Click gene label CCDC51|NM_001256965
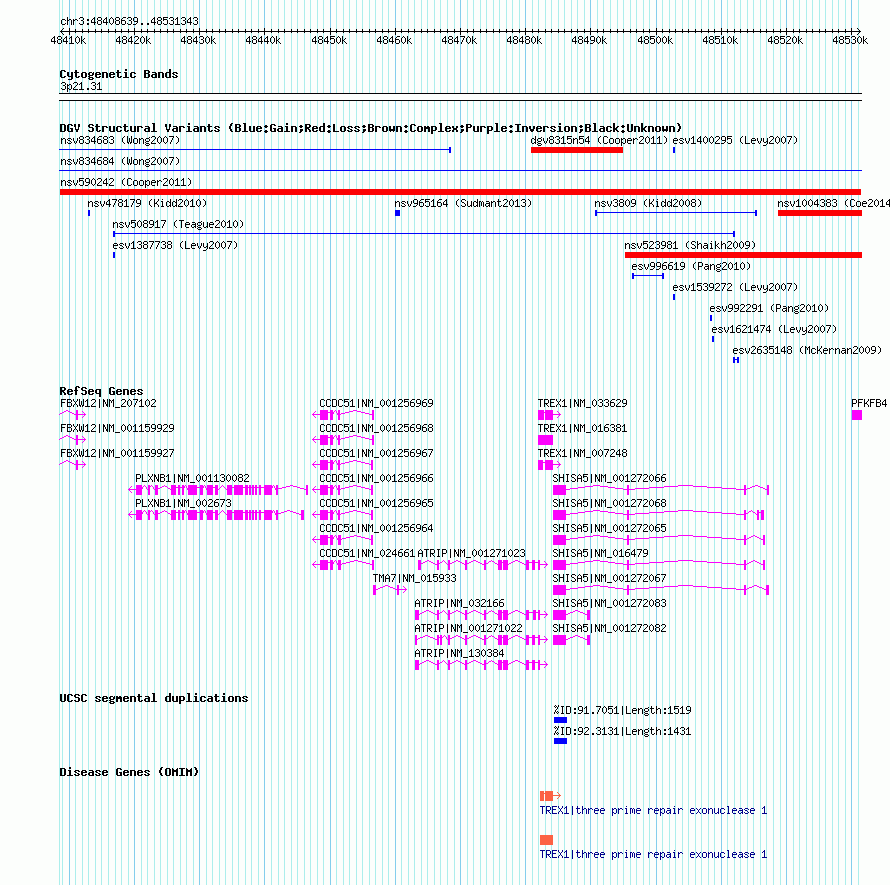Image resolution: width=890 pixels, height=885 pixels. click(x=376, y=503)
